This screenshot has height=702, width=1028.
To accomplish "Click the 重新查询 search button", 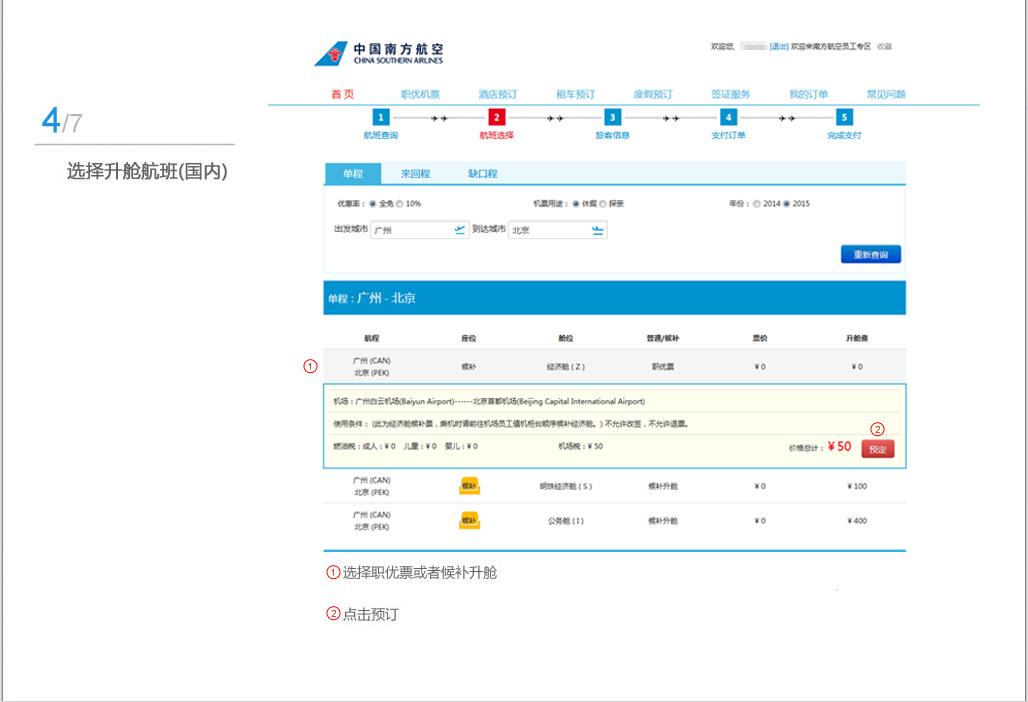I will 870,254.
